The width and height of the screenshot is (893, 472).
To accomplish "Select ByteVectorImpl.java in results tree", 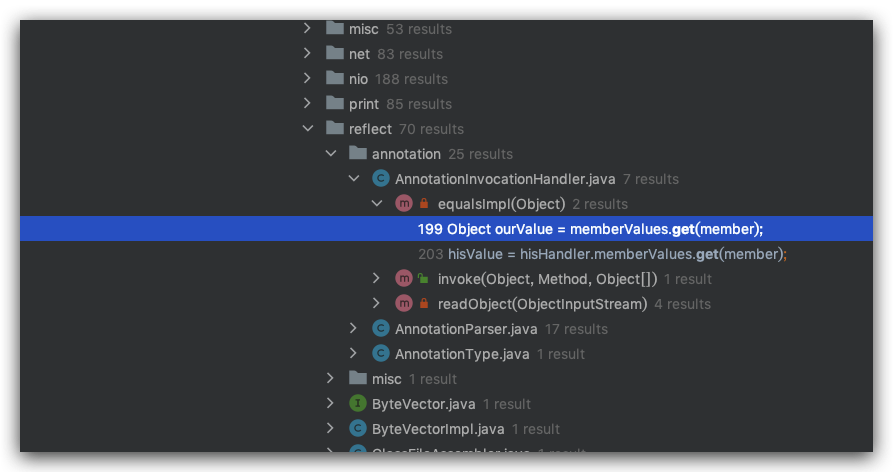I will [440, 429].
